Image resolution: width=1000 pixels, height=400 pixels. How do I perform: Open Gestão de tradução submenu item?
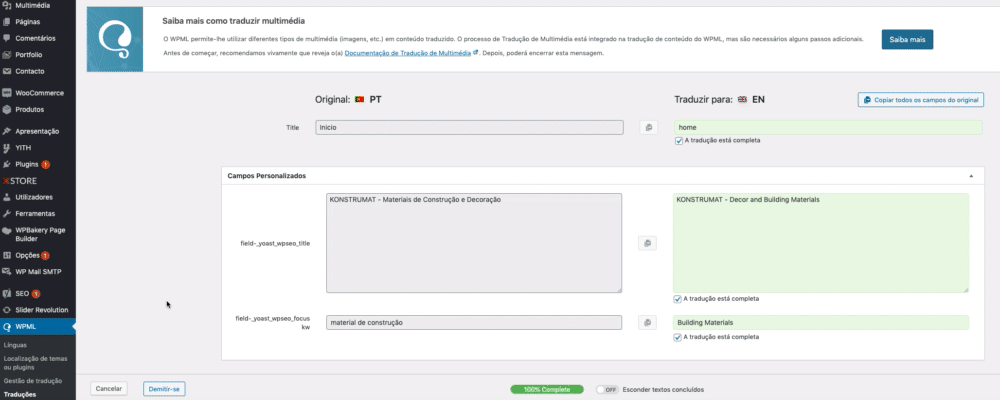[x=33, y=381]
